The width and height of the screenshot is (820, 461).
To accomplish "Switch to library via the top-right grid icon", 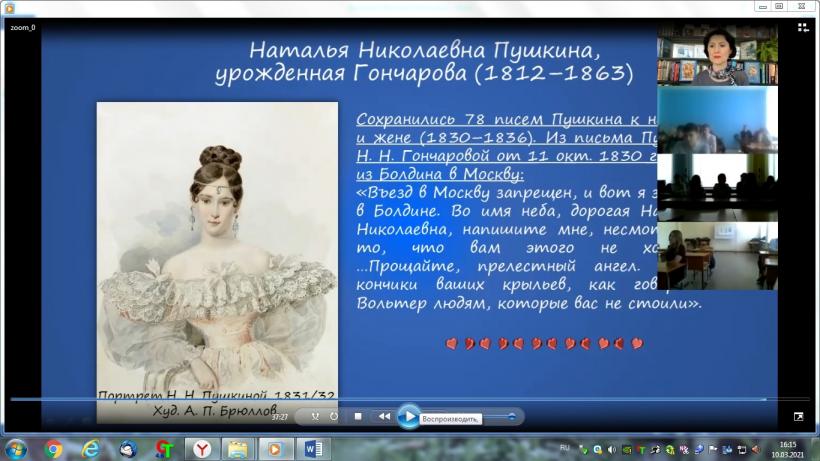I will click(803, 28).
